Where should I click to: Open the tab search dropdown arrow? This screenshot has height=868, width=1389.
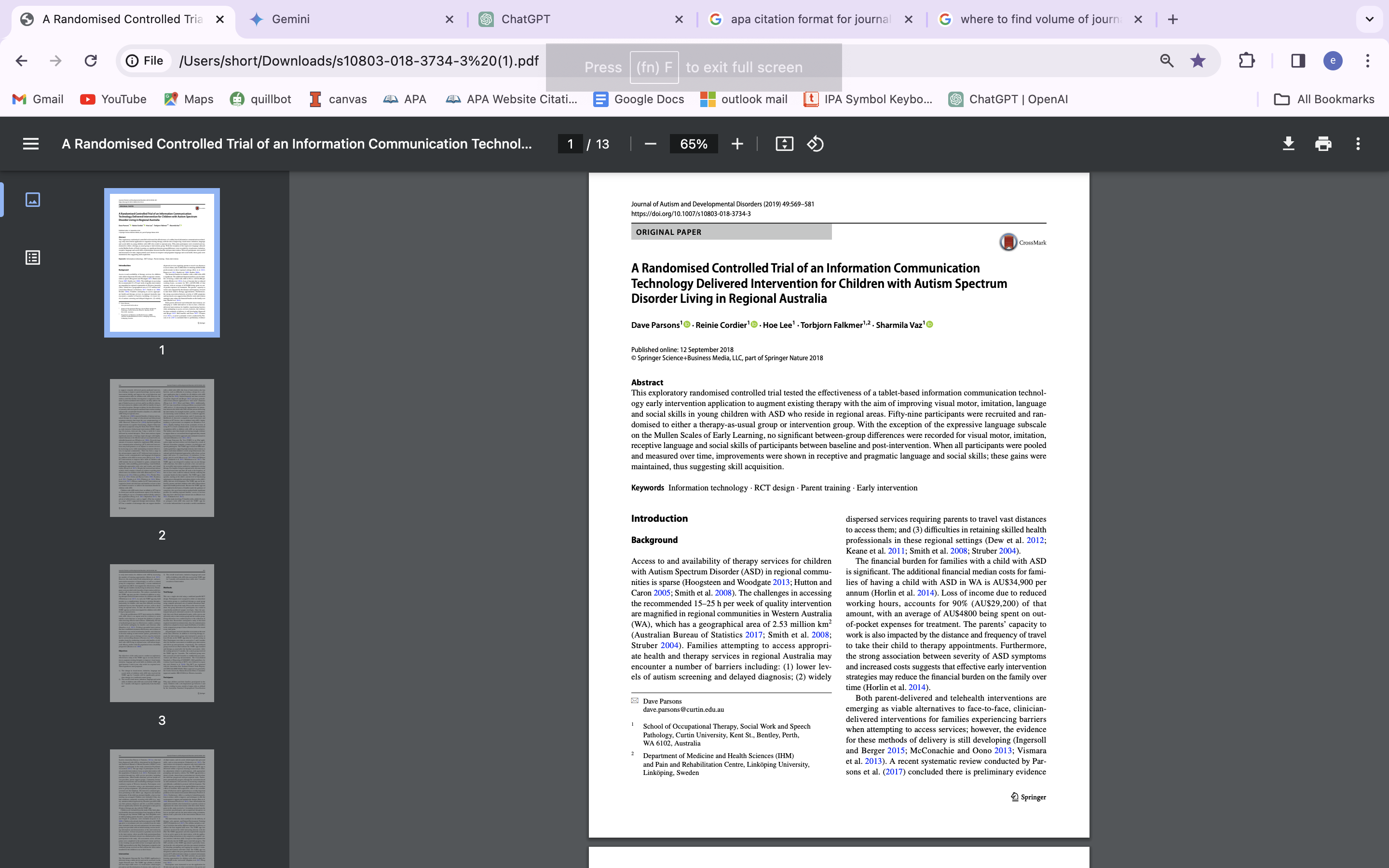1370,19
